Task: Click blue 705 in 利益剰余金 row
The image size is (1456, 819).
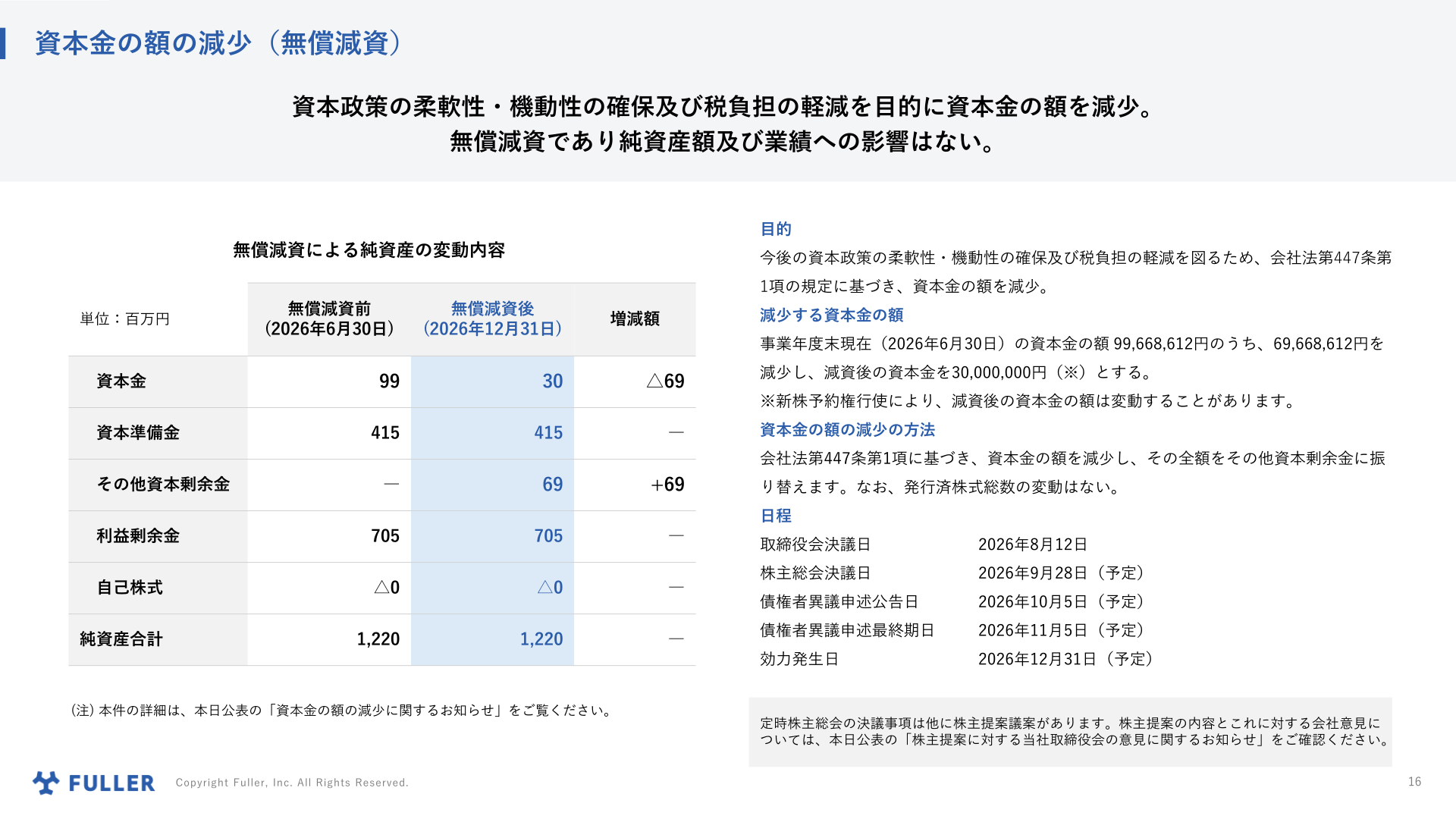Action: click(548, 536)
